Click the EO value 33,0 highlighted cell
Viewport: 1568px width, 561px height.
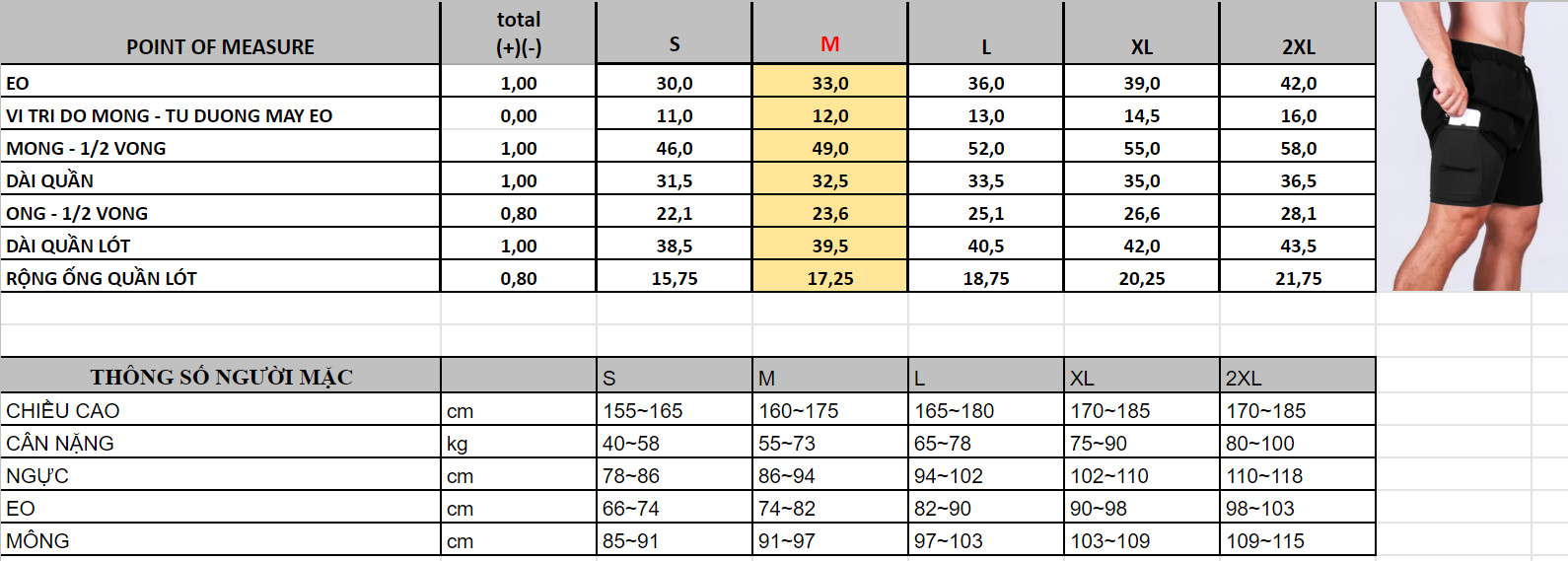pos(829,82)
